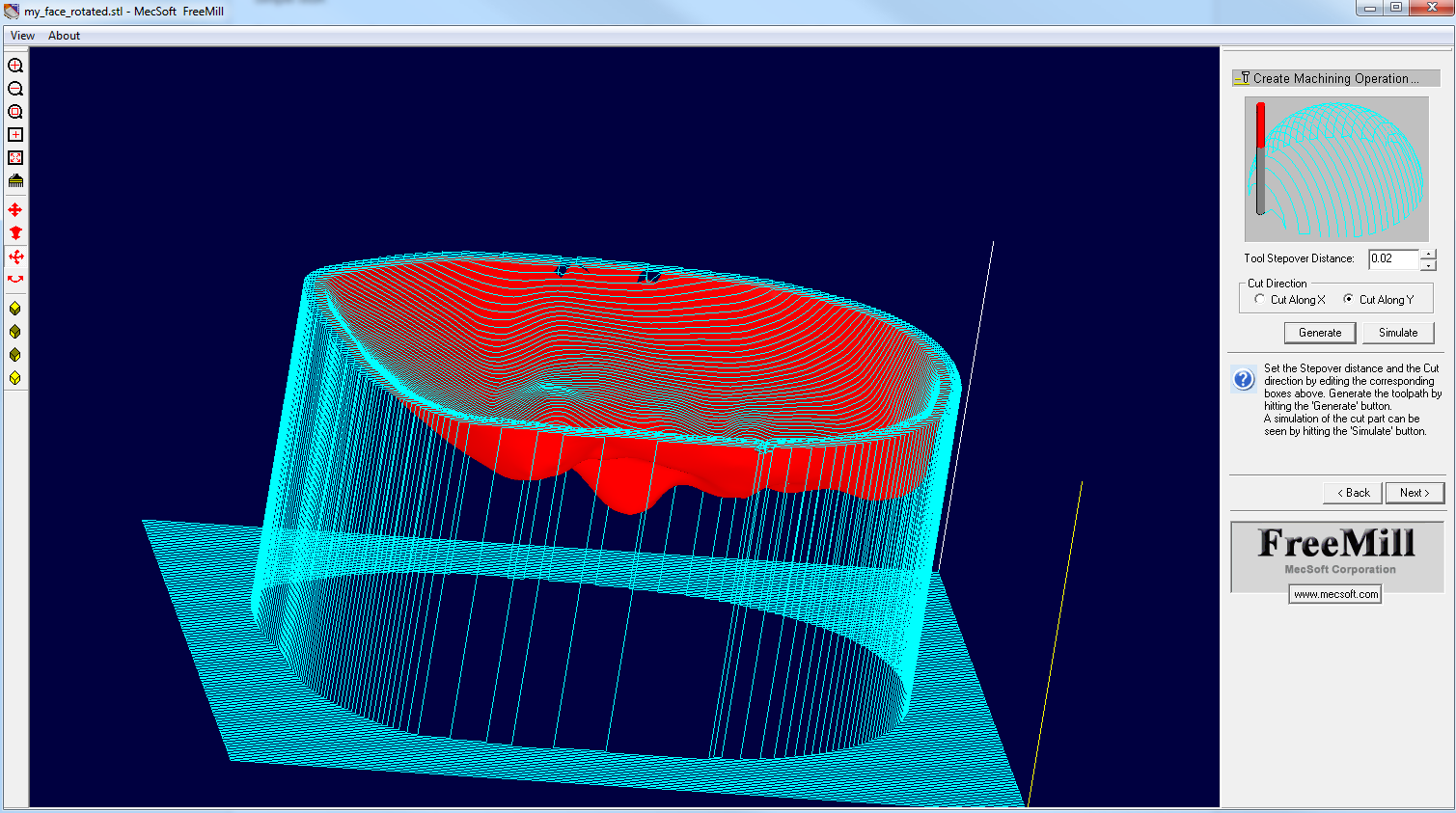1456x813 pixels.
Task: Click the 'Cut Direction' group label
Action: click(x=1277, y=284)
